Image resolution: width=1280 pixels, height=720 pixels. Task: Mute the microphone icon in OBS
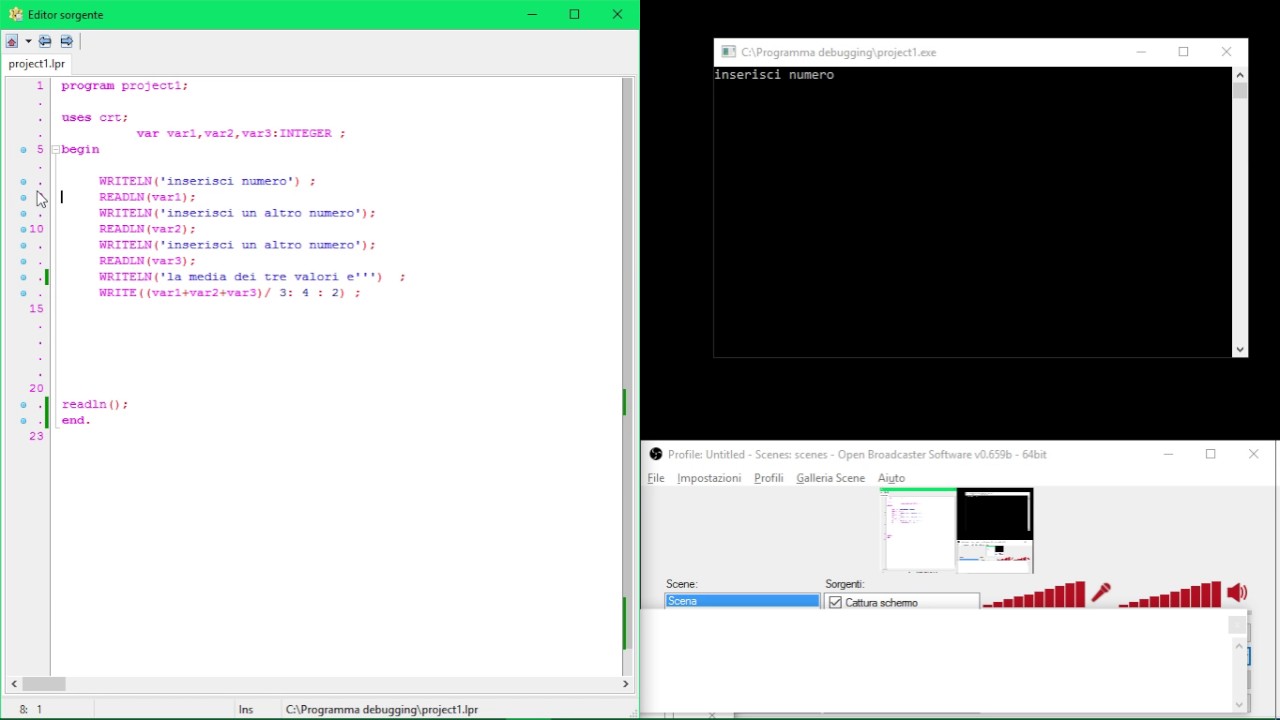1101,593
